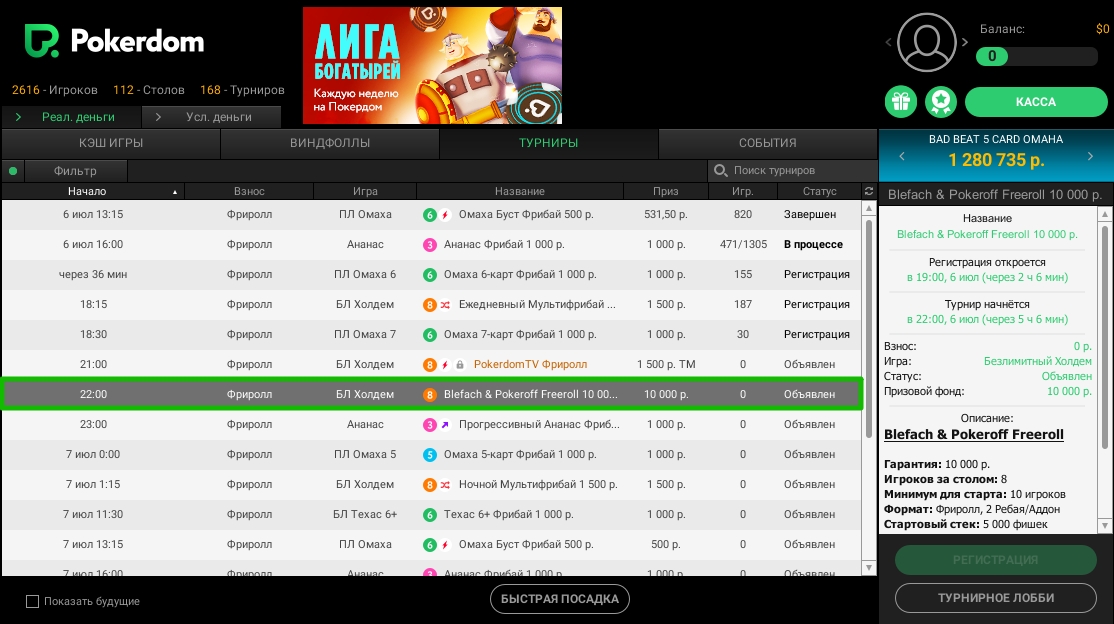Open the ВИНДФОЛЛЫ tab

pos(330,143)
